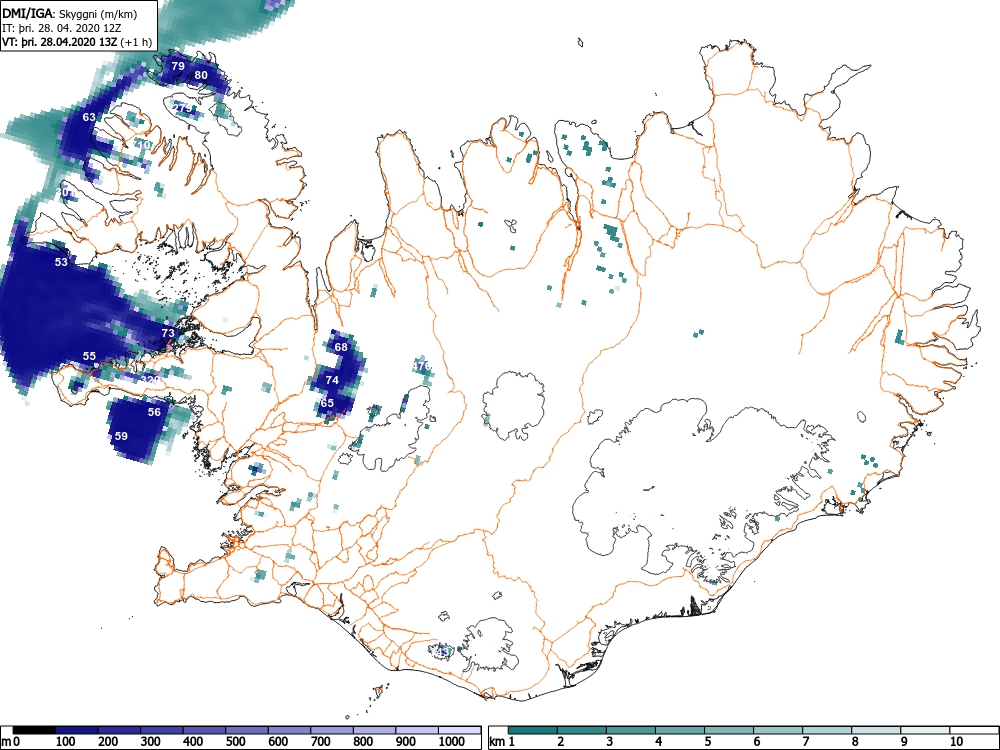Click the visibility value '59' offshore
The width and height of the screenshot is (1000, 750).
coord(121,437)
